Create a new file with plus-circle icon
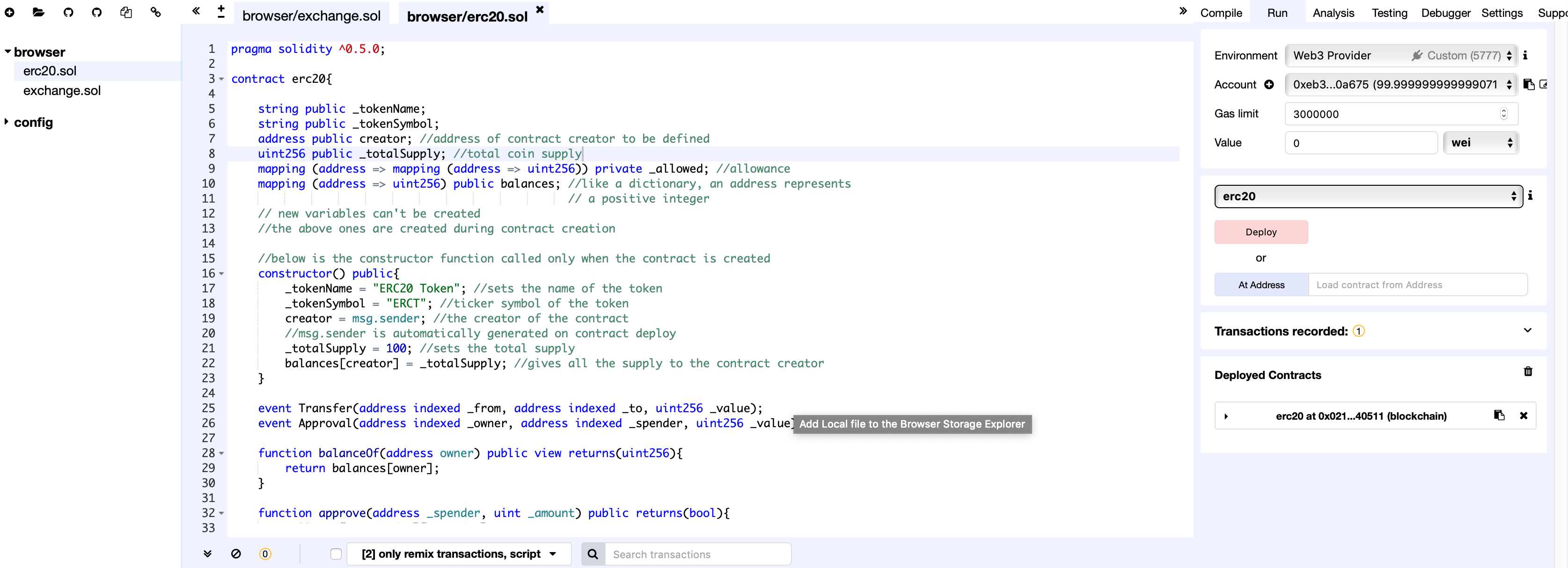Screen dimensions: 1568x568 [10, 12]
